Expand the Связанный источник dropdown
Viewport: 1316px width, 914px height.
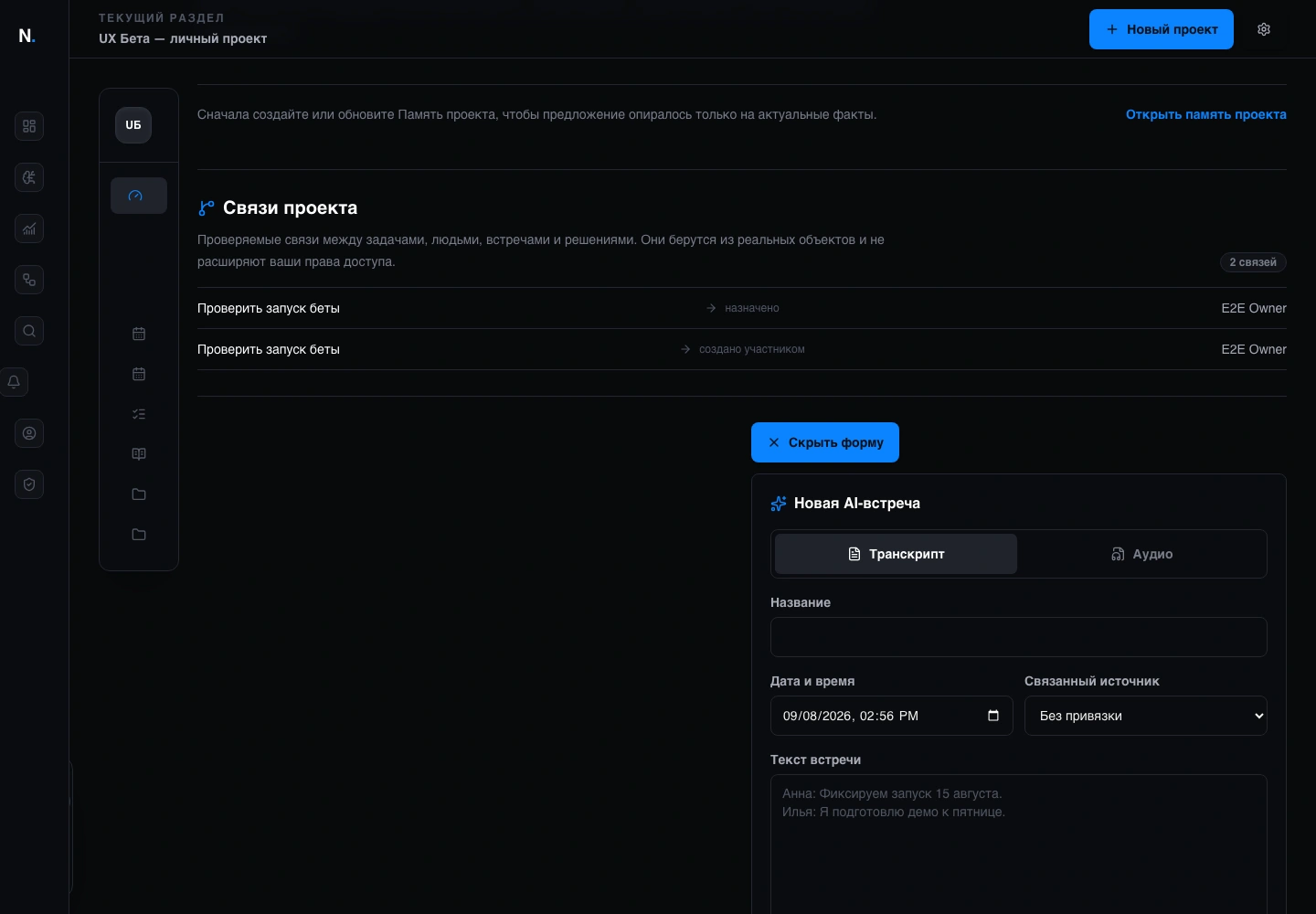(1146, 716)
